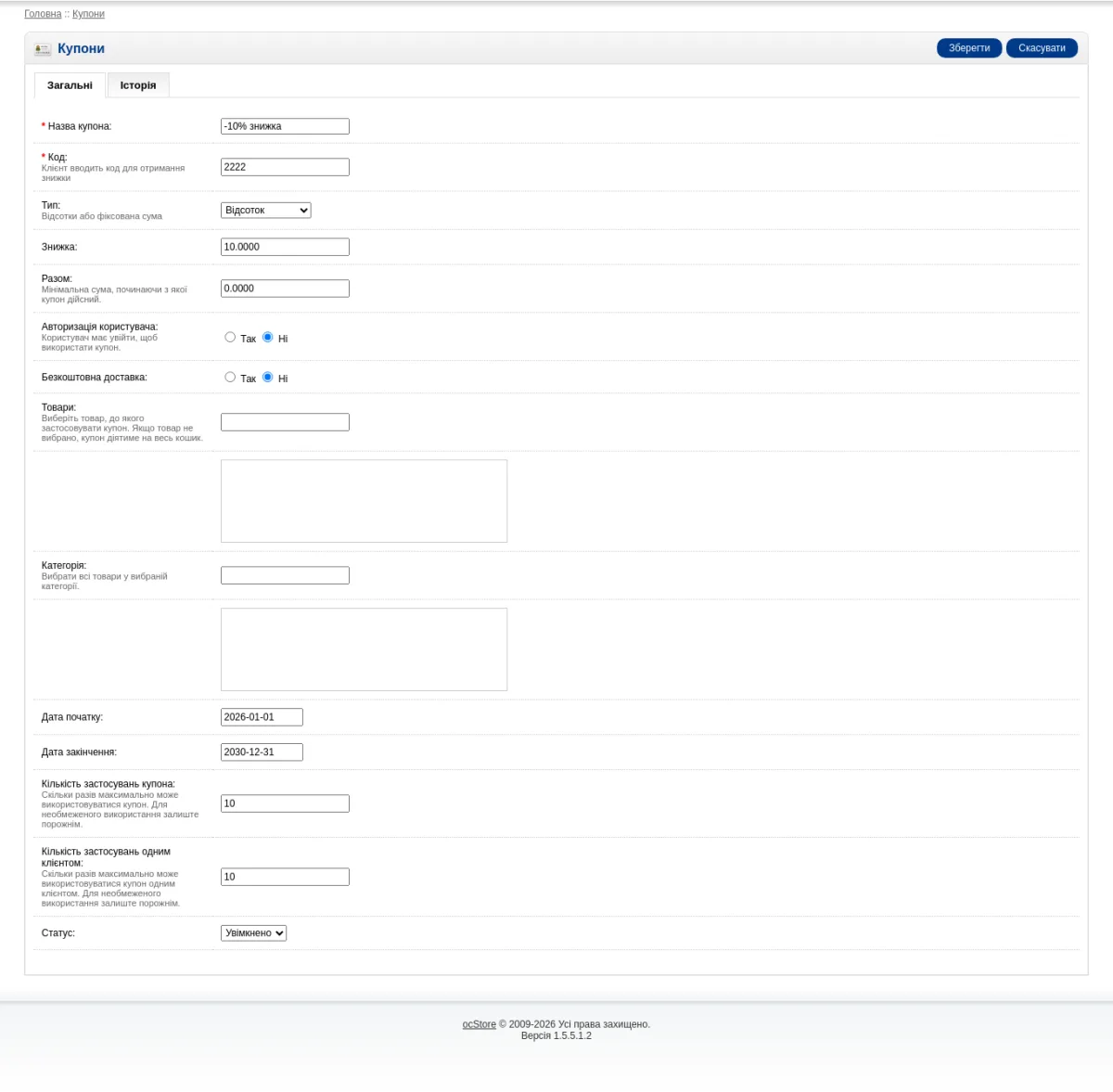Click the Зберегти button
The width and height of the screenshot is (1113, 1092).
click(x=969, y=48)
